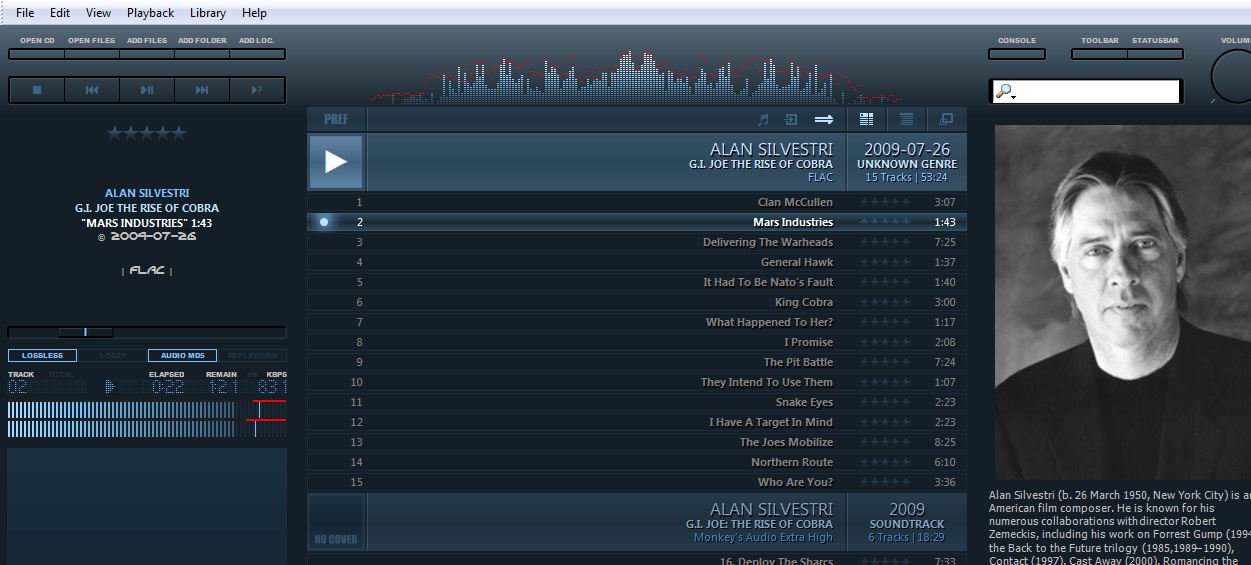Select track King Cobra
Viewport: 1251px width, 565px height.
point(637,302)
